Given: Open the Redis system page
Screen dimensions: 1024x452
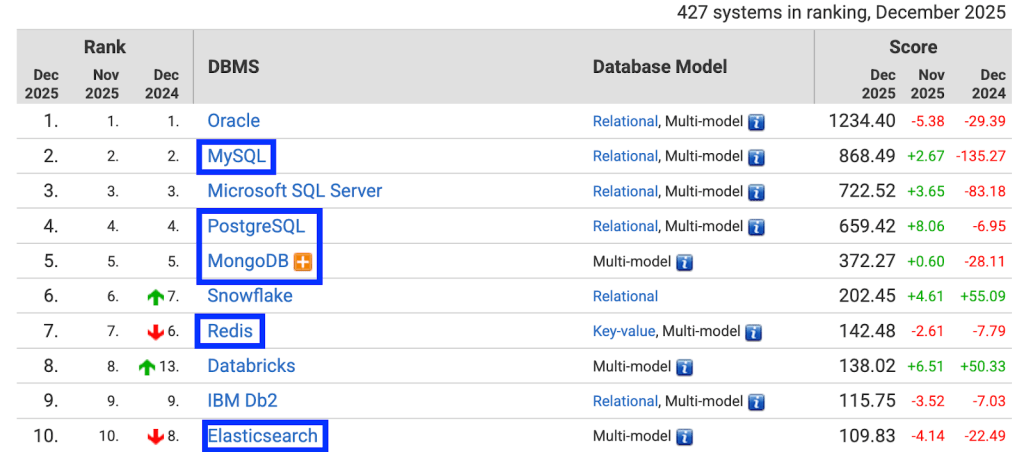Looking at the screenshot, I should (x=230, y=331).
